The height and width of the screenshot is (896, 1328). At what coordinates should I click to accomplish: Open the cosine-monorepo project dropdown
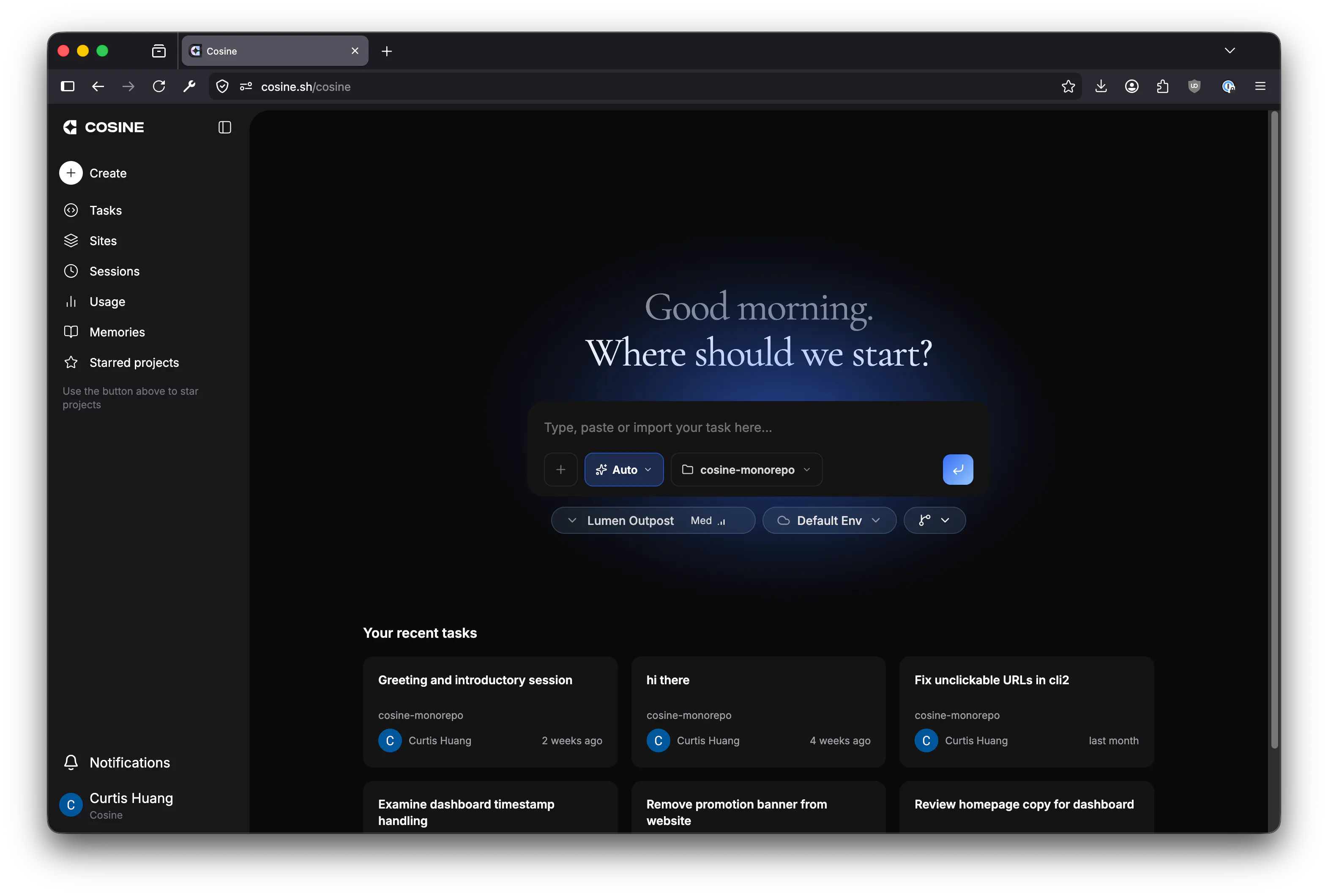(746, 470)
